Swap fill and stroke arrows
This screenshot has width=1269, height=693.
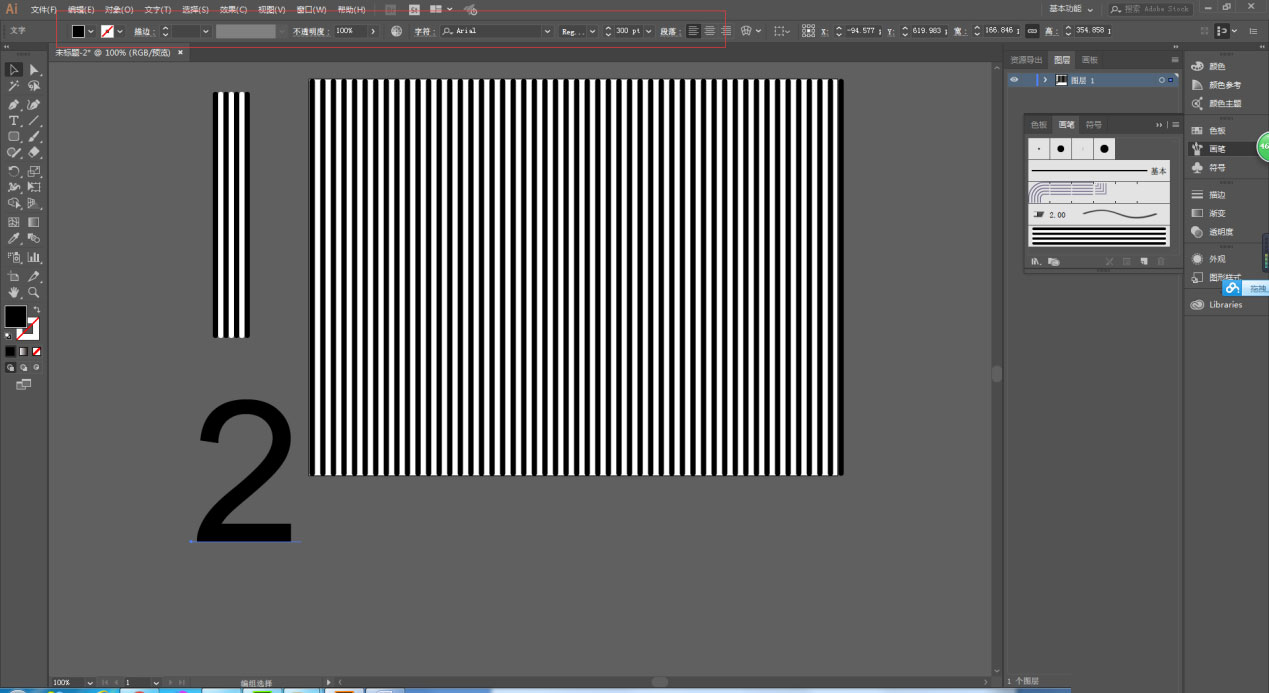[x=36, y=309]
